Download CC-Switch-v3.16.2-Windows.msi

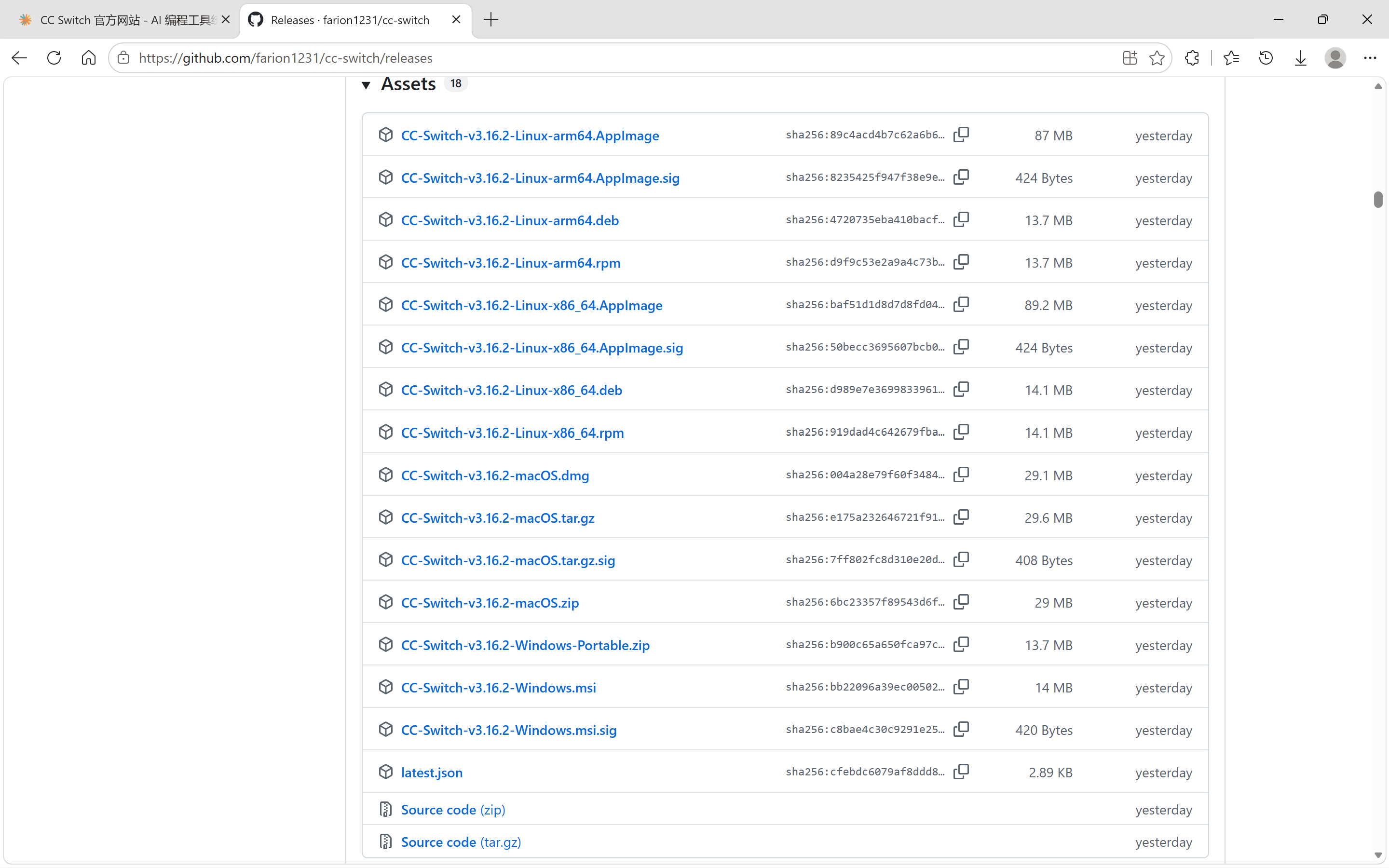pos(498,688)
